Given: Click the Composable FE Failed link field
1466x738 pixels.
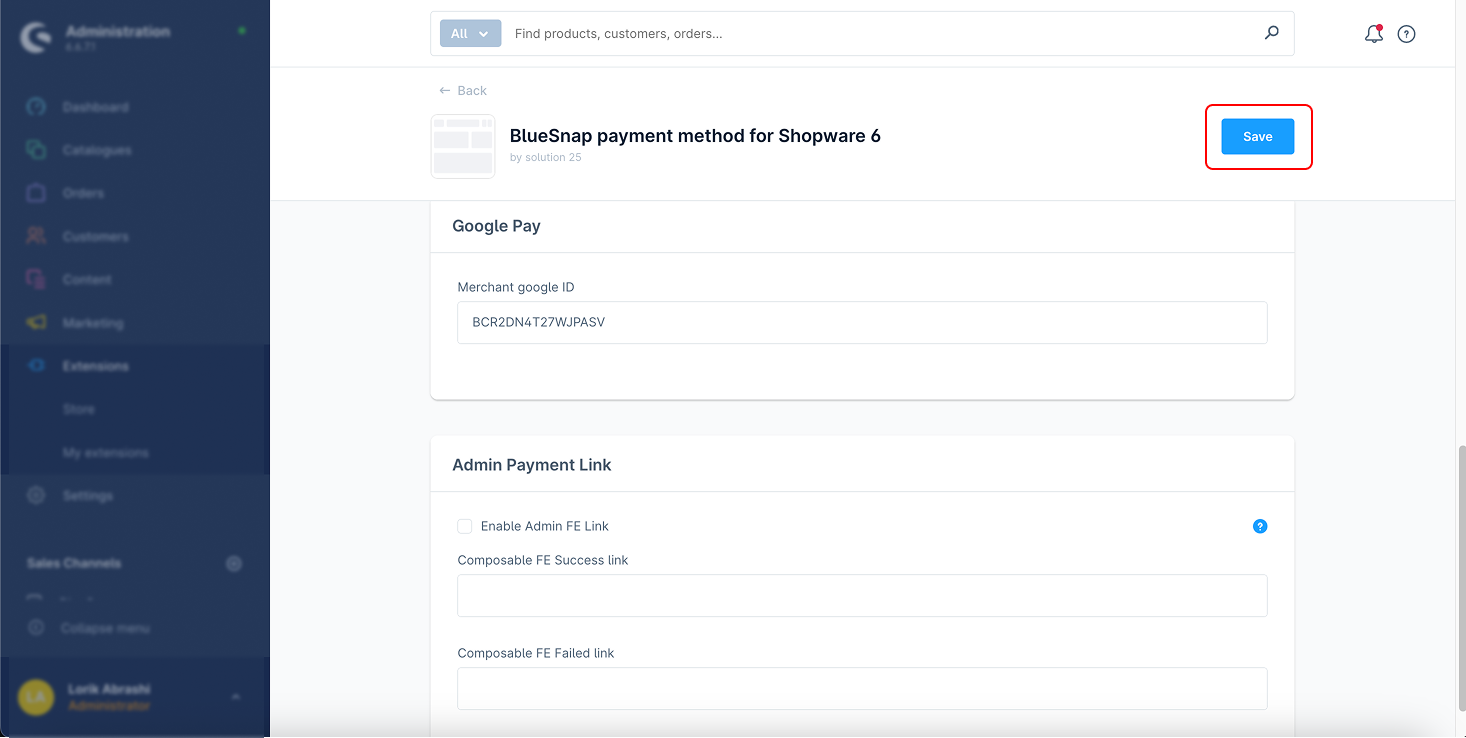Looking at the screenshot, I should 861,689.
